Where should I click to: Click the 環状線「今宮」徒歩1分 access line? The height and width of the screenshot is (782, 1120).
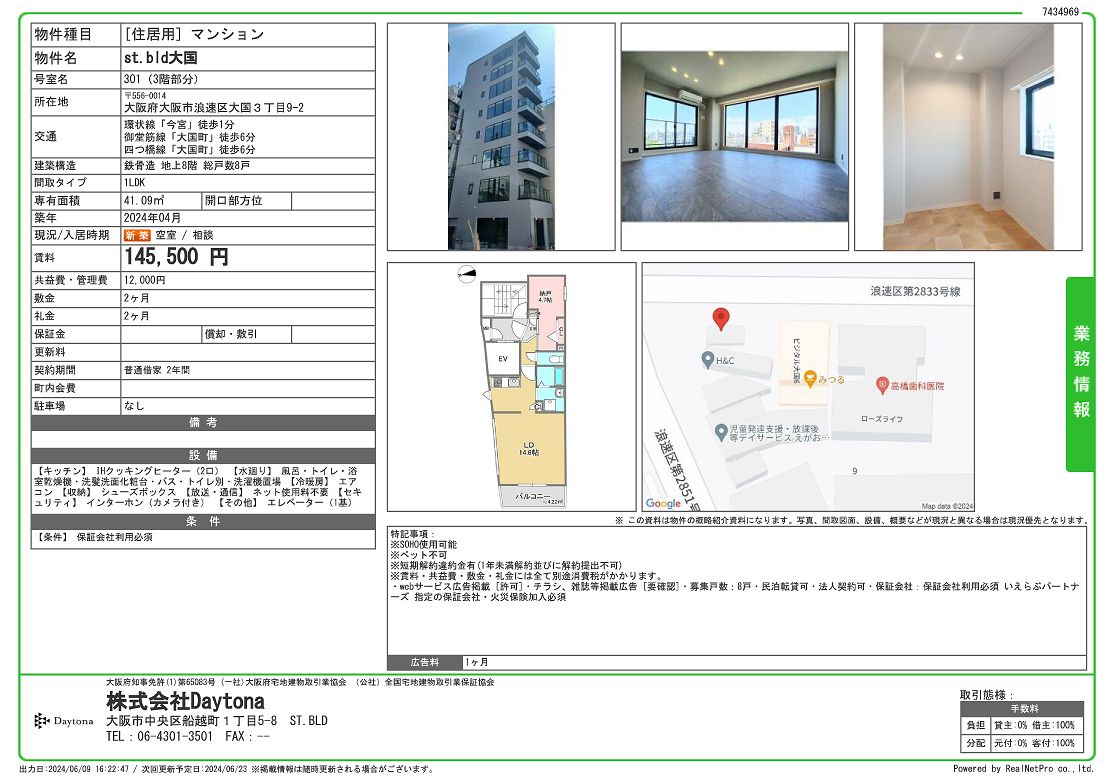[x=179, y=124]
